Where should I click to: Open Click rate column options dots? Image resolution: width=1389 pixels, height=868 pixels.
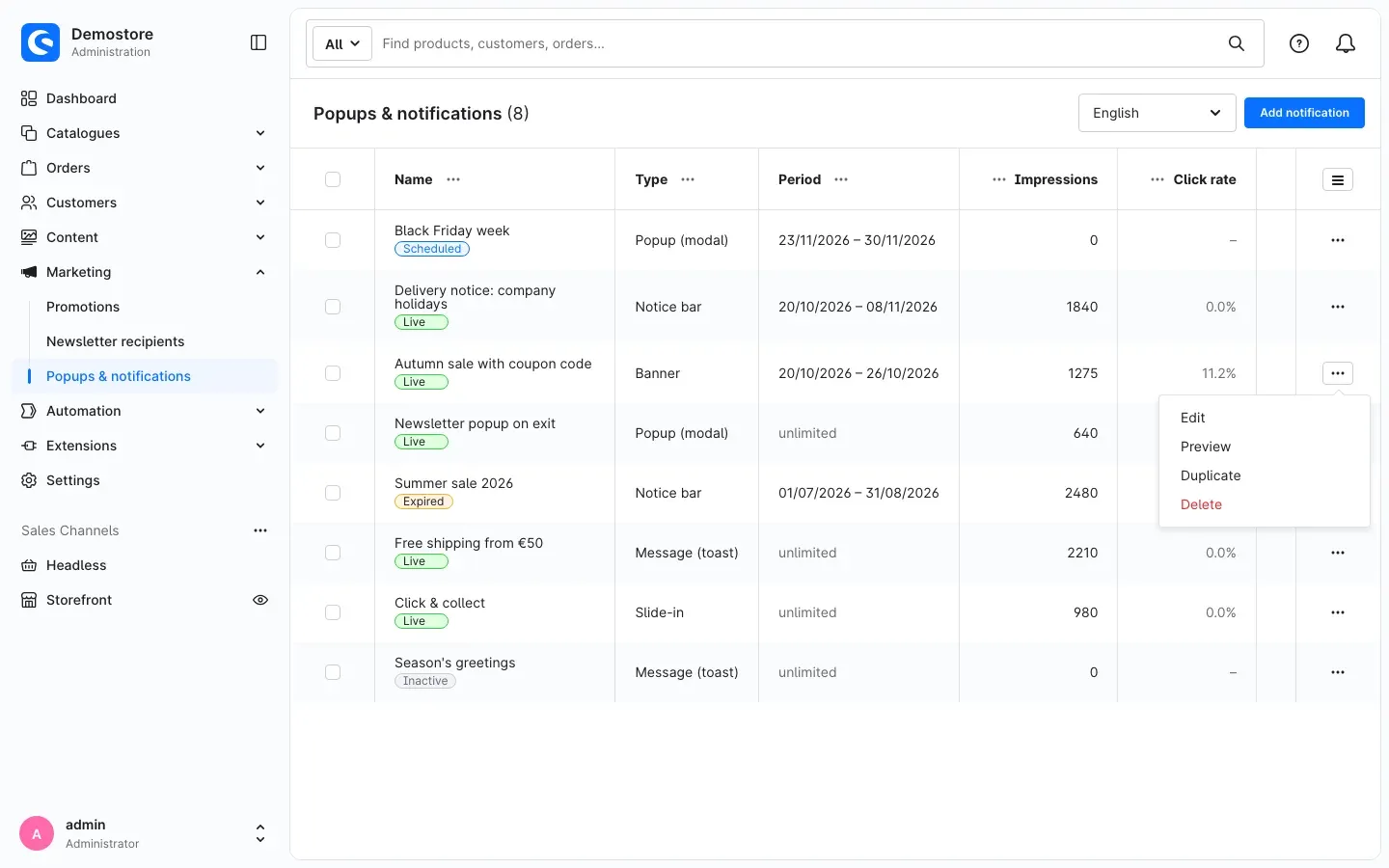click(1157, 179)
